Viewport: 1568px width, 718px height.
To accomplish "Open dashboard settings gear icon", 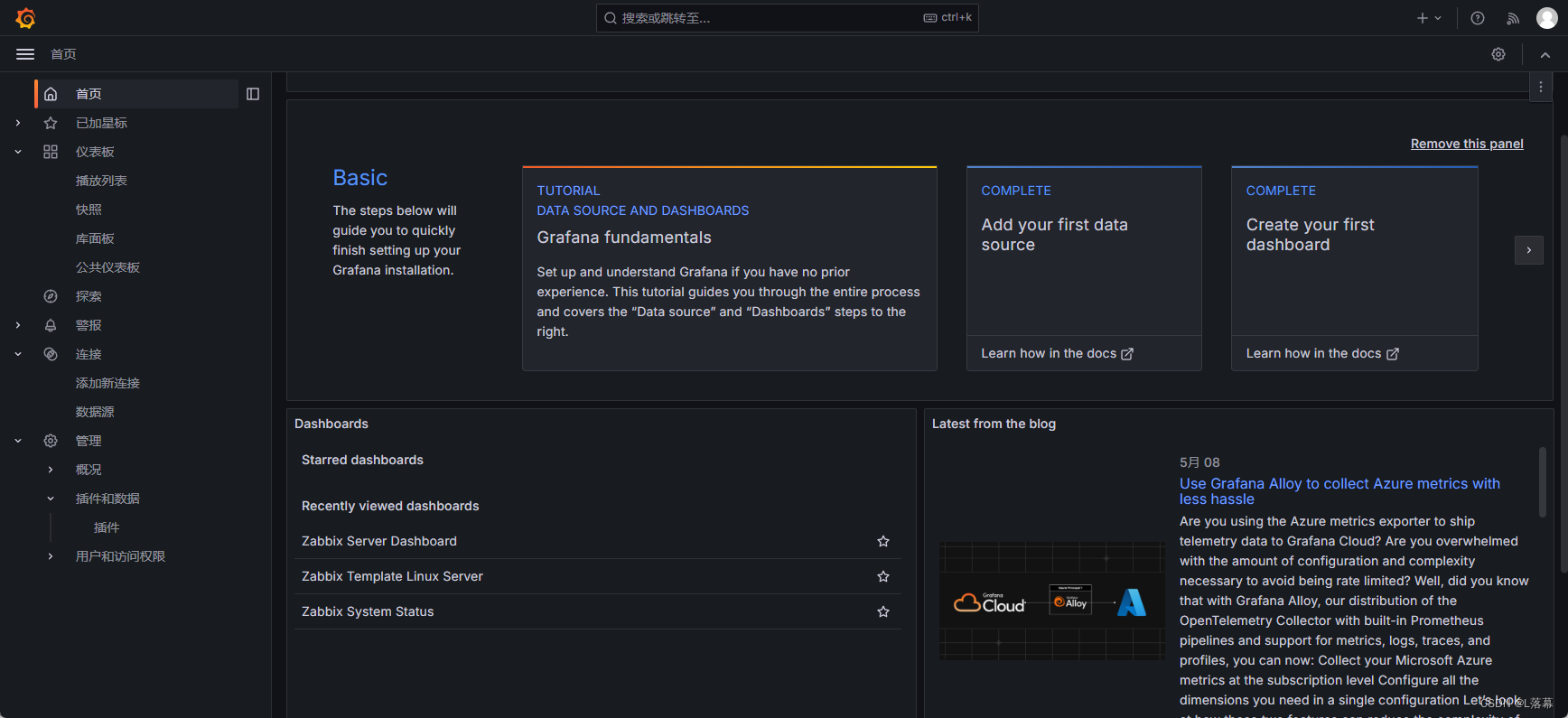I will (x=1498, y=54).
